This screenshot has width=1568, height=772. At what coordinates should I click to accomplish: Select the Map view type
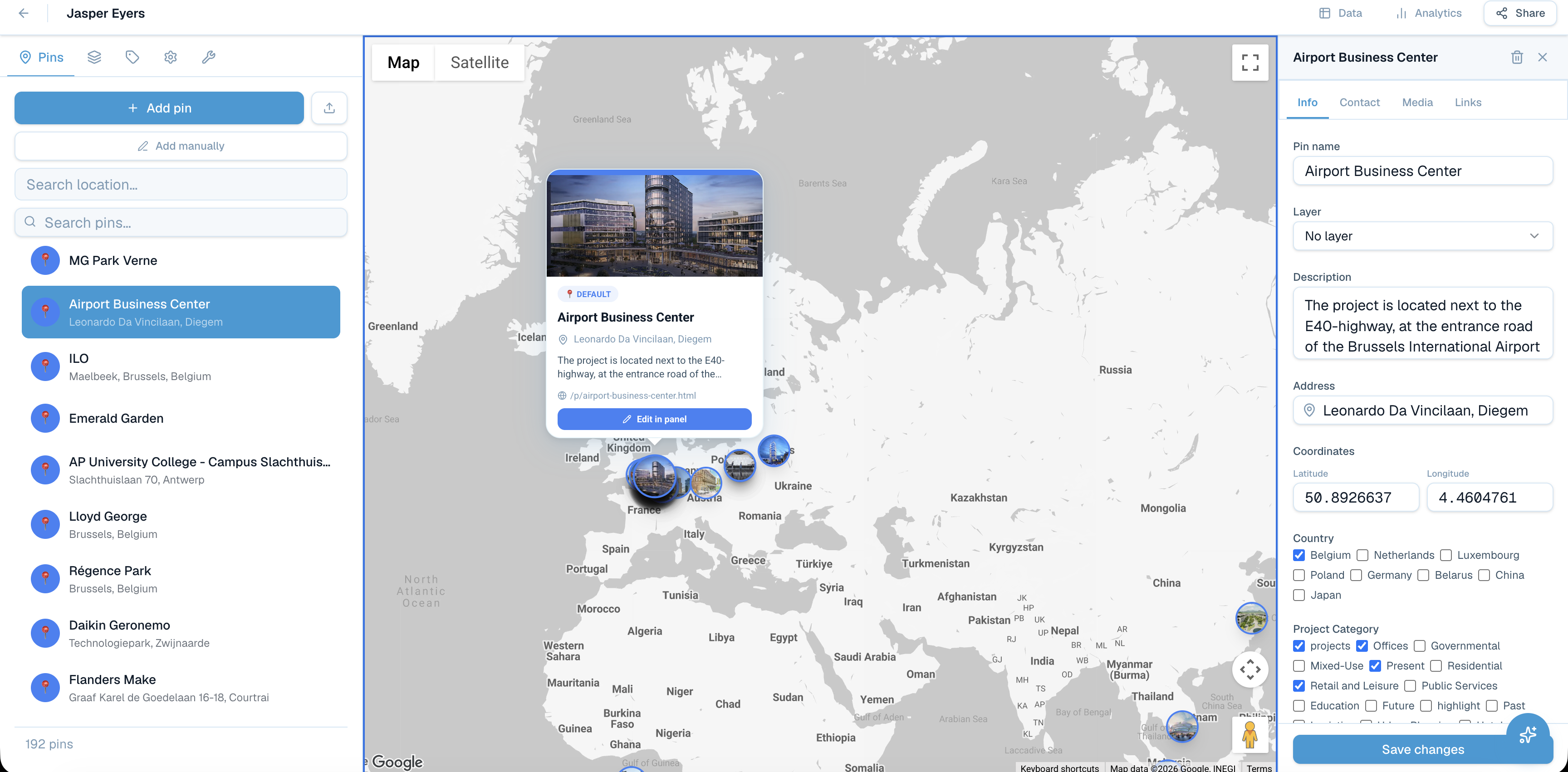pos(403,63)
